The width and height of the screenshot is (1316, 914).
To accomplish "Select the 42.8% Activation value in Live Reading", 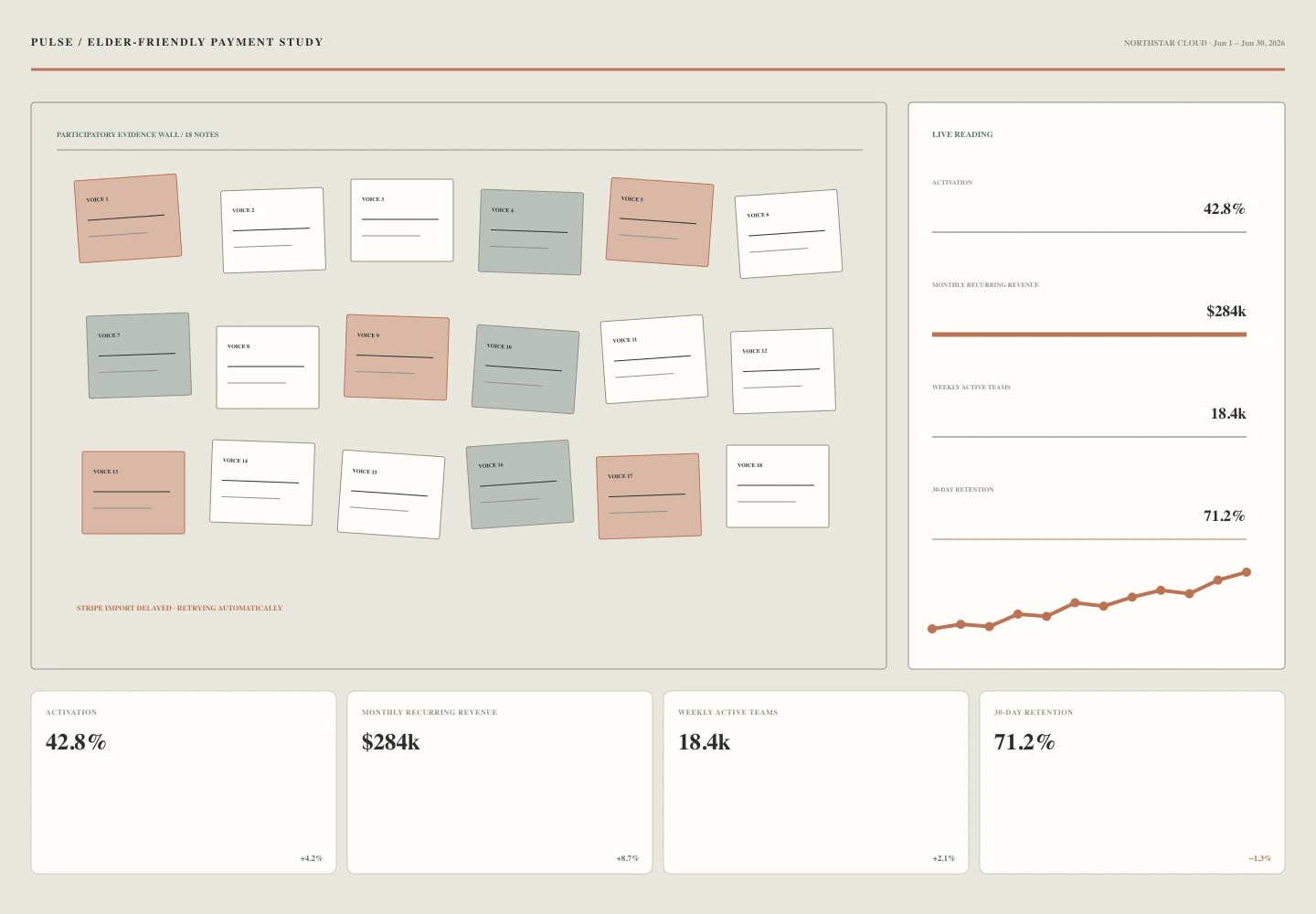I will [x=1225, y=209].
